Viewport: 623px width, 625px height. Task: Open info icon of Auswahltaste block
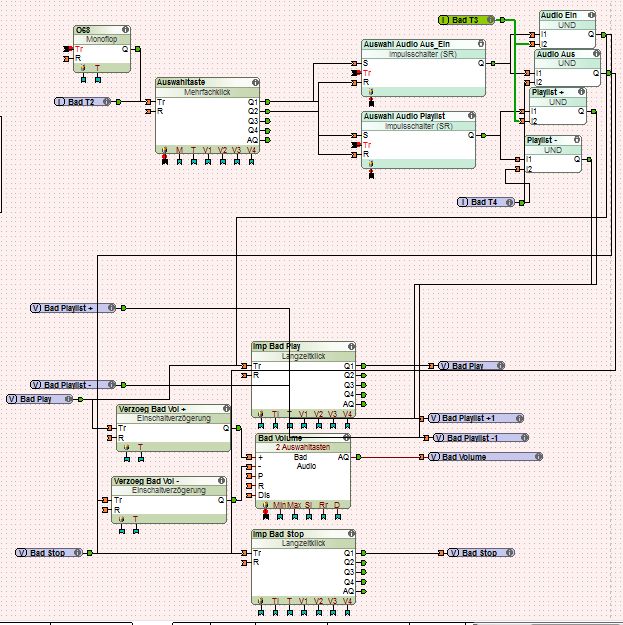pyautogui.click(x=255, y=82)
